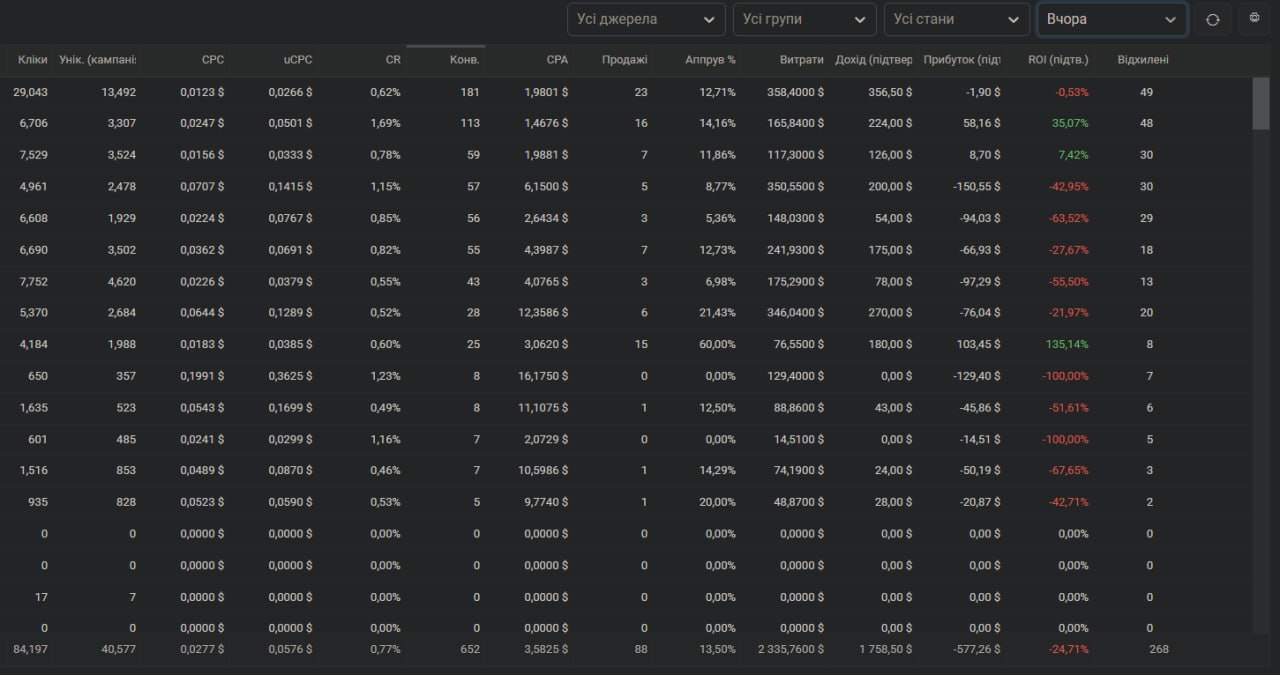Select the total profit '-577,26 $'
Screen dimensions: 1280x675
976,649
